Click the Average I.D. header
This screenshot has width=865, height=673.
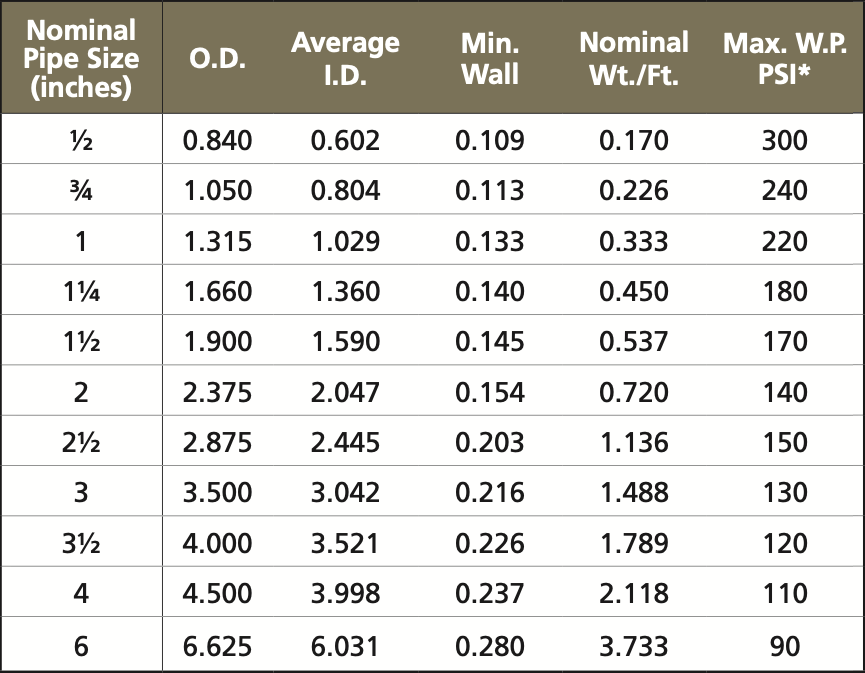pyautogui.click(x=345, y=59)
